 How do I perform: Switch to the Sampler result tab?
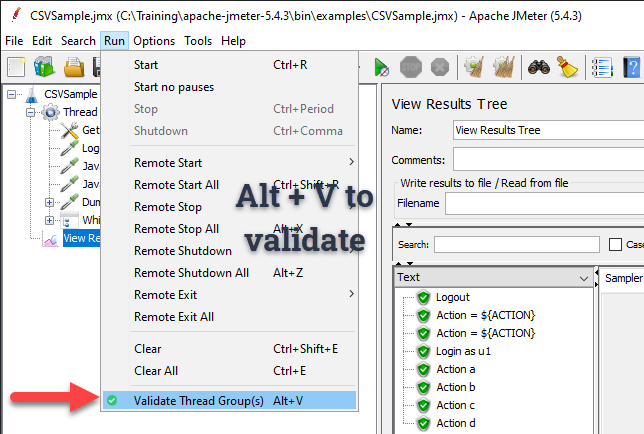(x=623, y=278)
